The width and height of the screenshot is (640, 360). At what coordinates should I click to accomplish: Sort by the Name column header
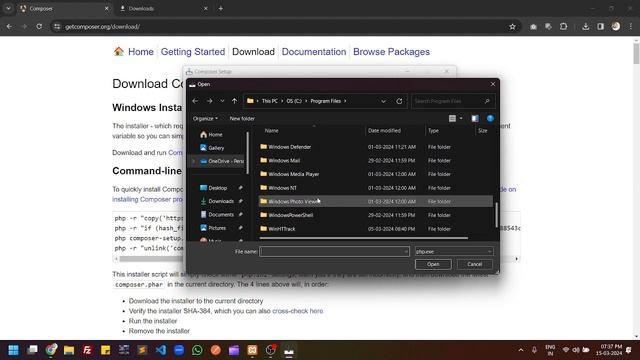[271, 131]
